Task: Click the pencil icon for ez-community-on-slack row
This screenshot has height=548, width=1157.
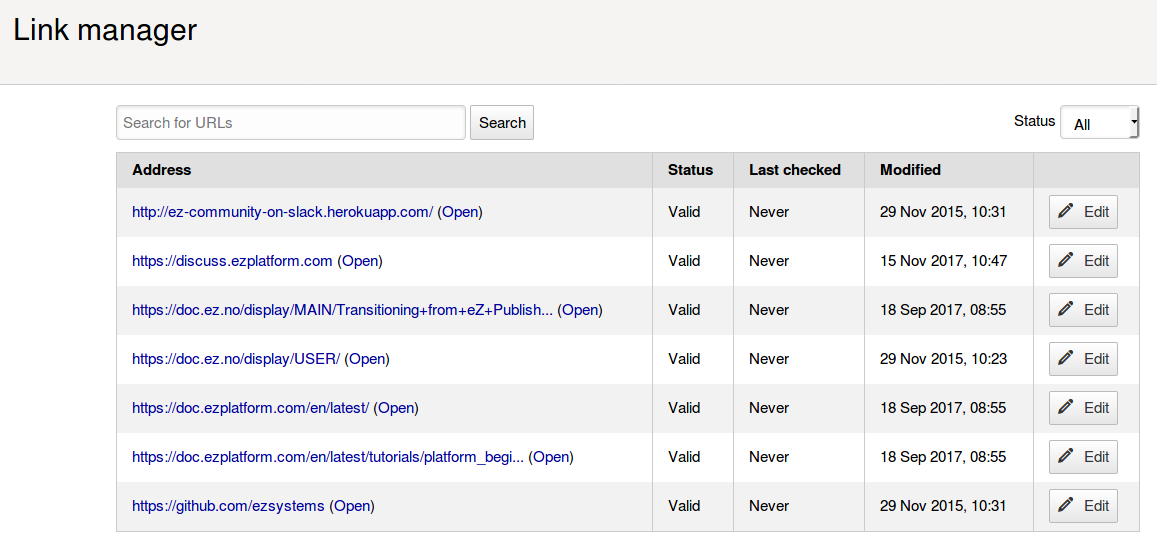Action: [1066, 212]
